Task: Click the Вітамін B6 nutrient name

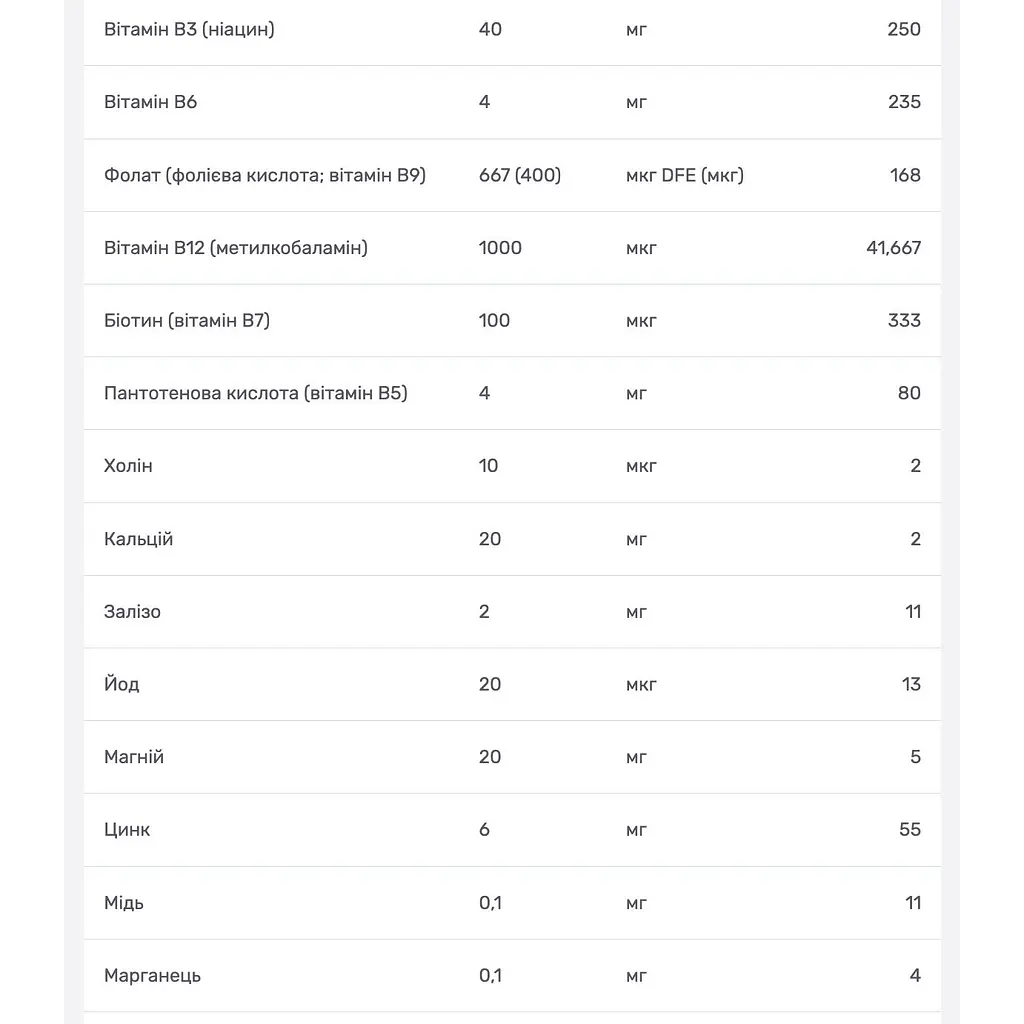Action: (150, 102)
